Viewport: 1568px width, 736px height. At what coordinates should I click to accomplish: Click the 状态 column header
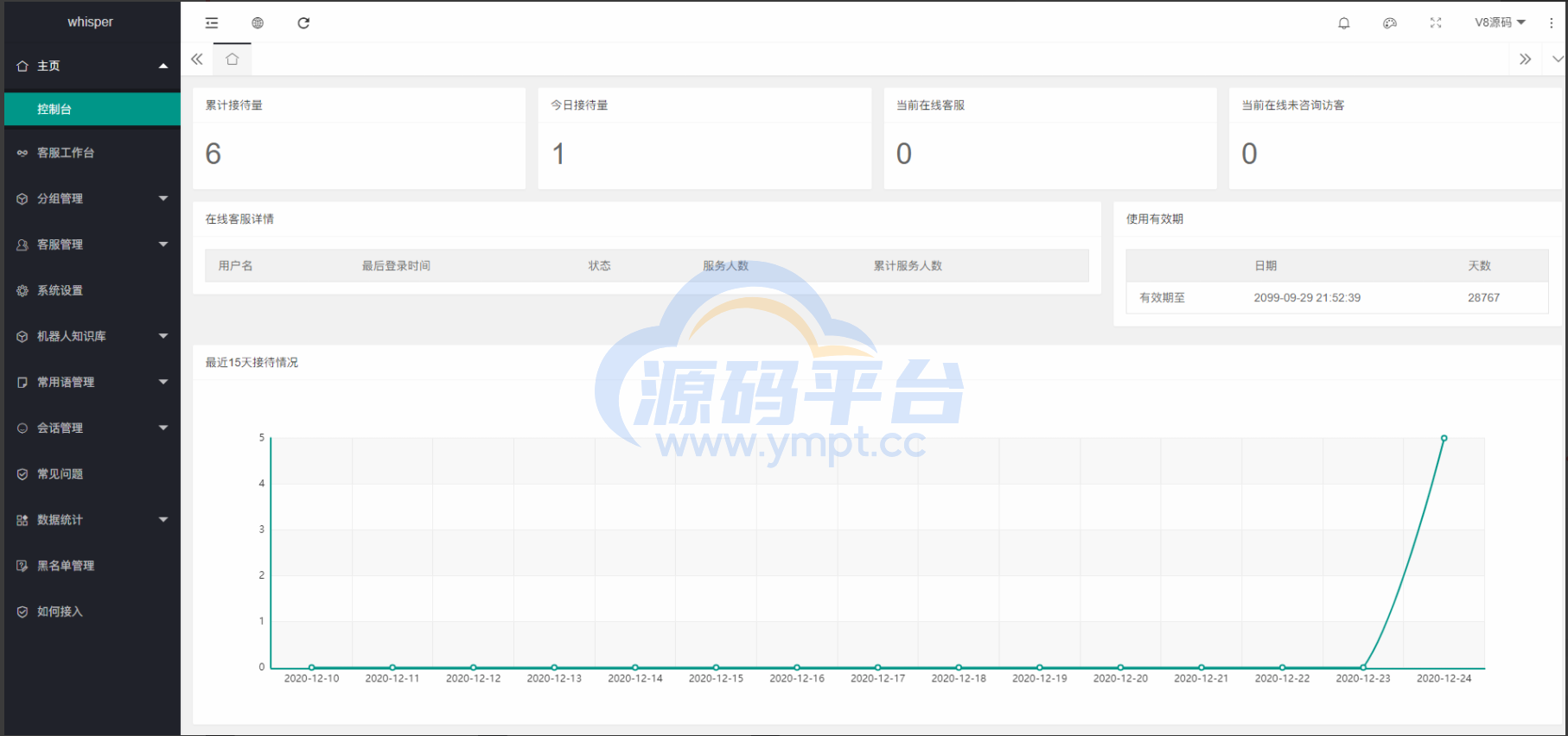click(x=600, y=266)
